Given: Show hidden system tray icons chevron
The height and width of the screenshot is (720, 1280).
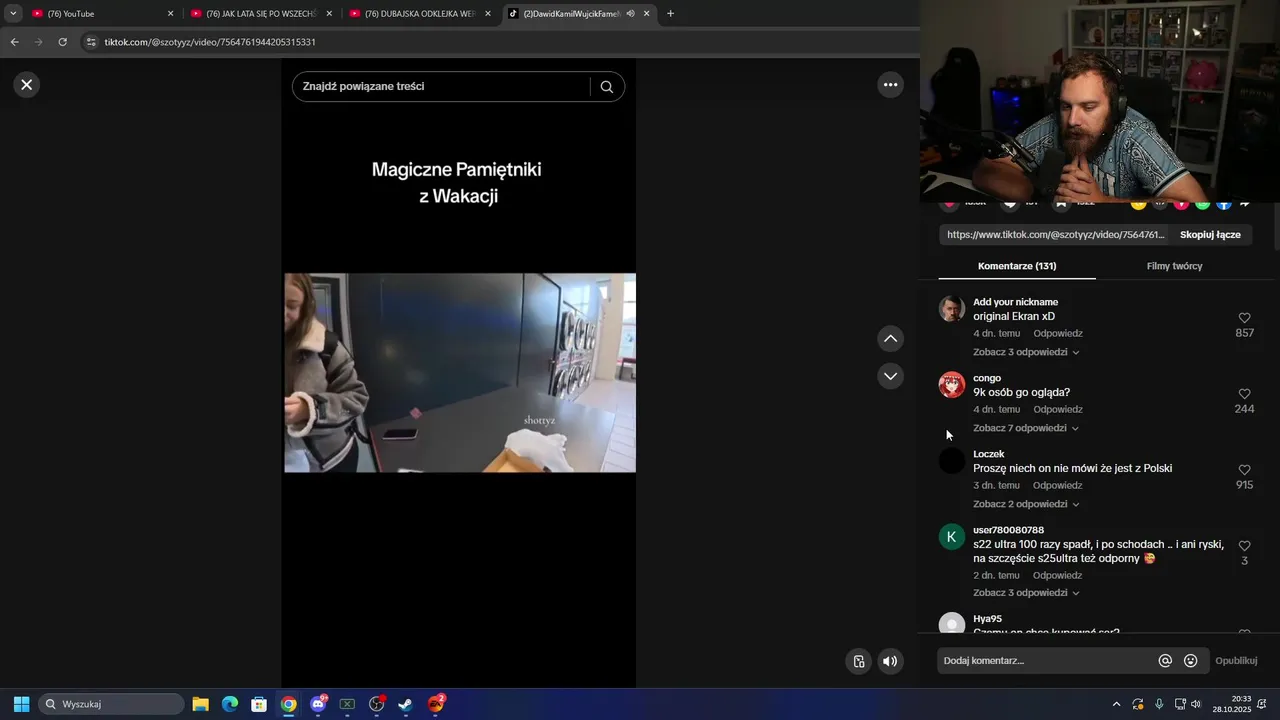Looking at the screenshot, I should 1116,704.
